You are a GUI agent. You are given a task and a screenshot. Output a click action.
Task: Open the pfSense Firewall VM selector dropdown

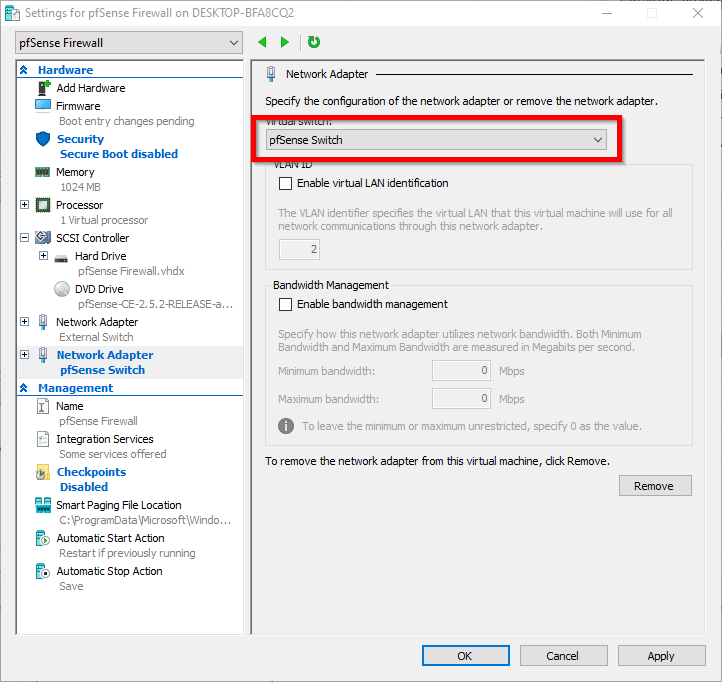[x=129, y=43]
